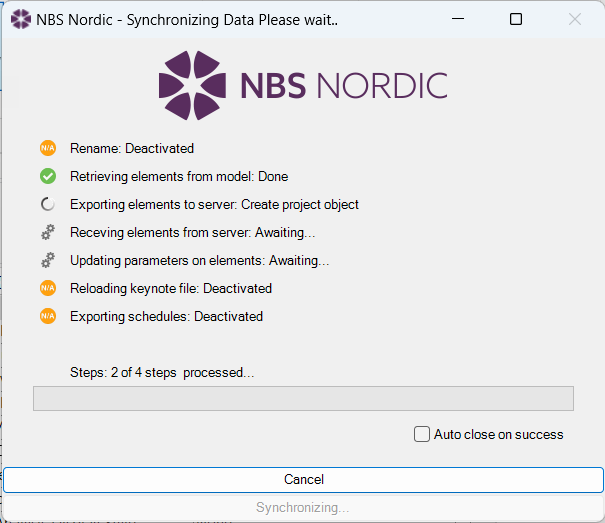Screen dimensions: 605x523
Task: Select Exporting elements to server status line
Action: 214,205
